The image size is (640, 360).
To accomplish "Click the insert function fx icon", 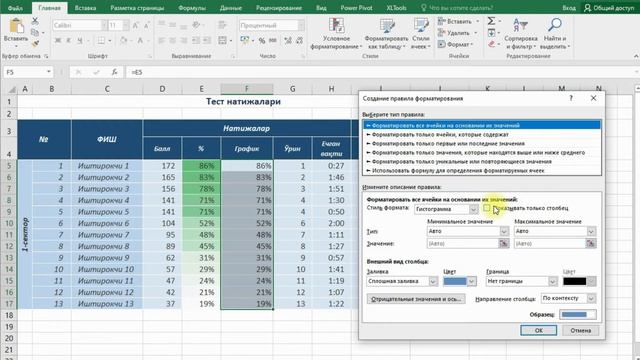I will [115, 72].
